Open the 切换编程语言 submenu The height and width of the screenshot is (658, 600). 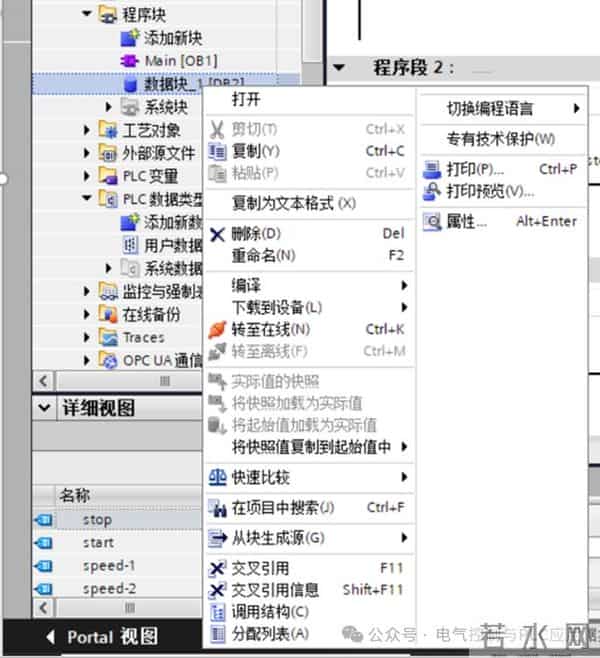[x=503, y=109]
